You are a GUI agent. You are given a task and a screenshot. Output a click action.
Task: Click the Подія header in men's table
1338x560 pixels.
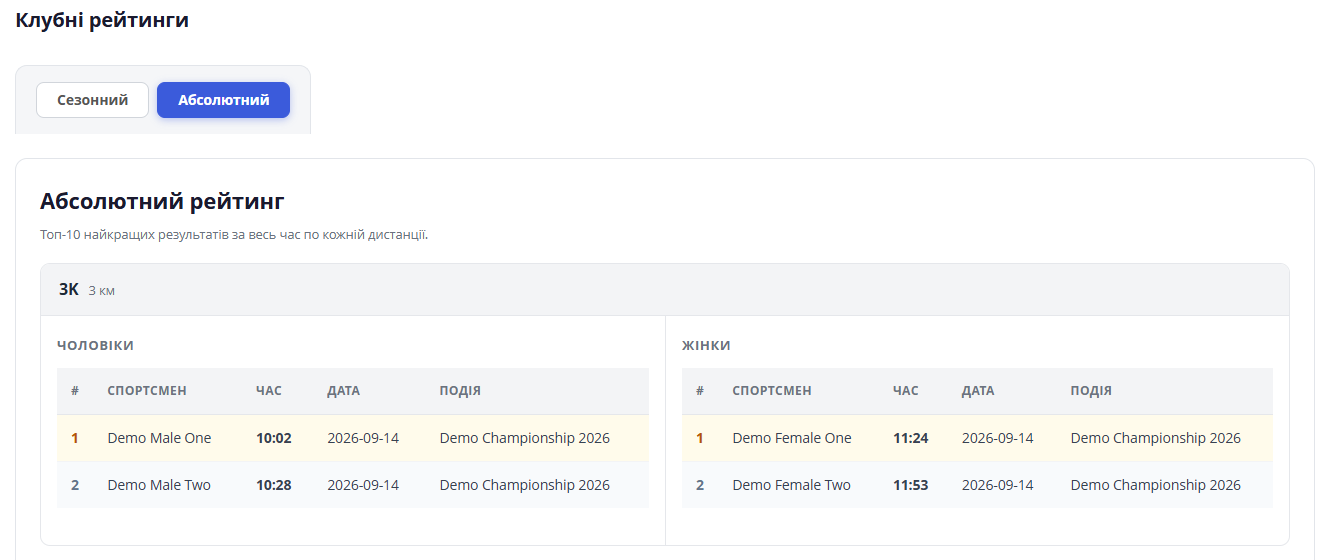pos(460,391)
